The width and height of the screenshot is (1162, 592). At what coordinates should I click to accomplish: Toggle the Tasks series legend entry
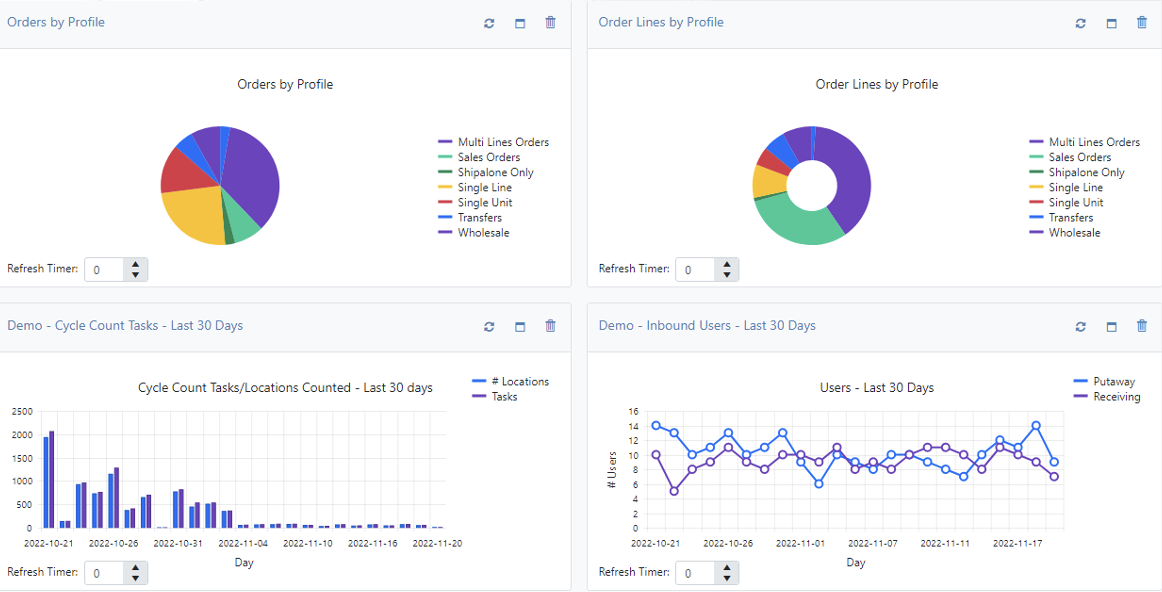click(x=503, y=397)
